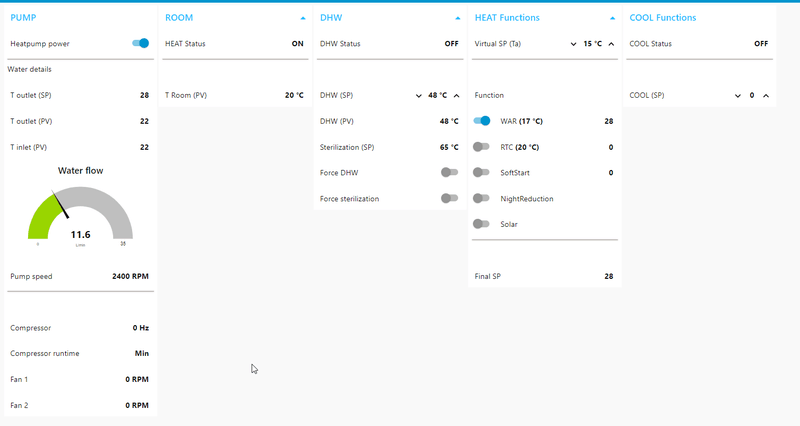The image size is (800, 426).
Task: Enable the NightReduction switch
Action: [481, 198]
